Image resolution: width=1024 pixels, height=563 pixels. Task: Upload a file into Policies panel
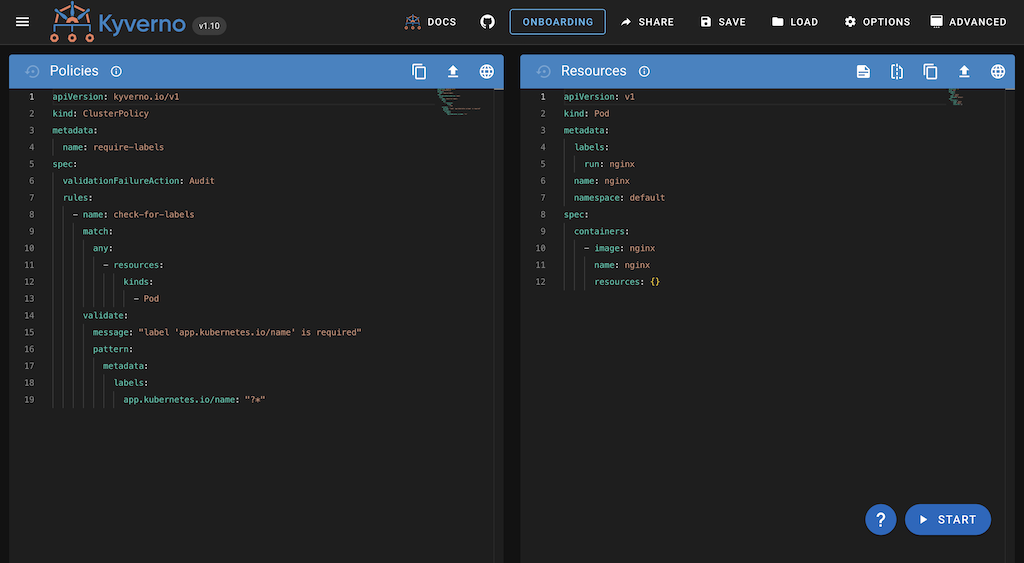(453, 71)
